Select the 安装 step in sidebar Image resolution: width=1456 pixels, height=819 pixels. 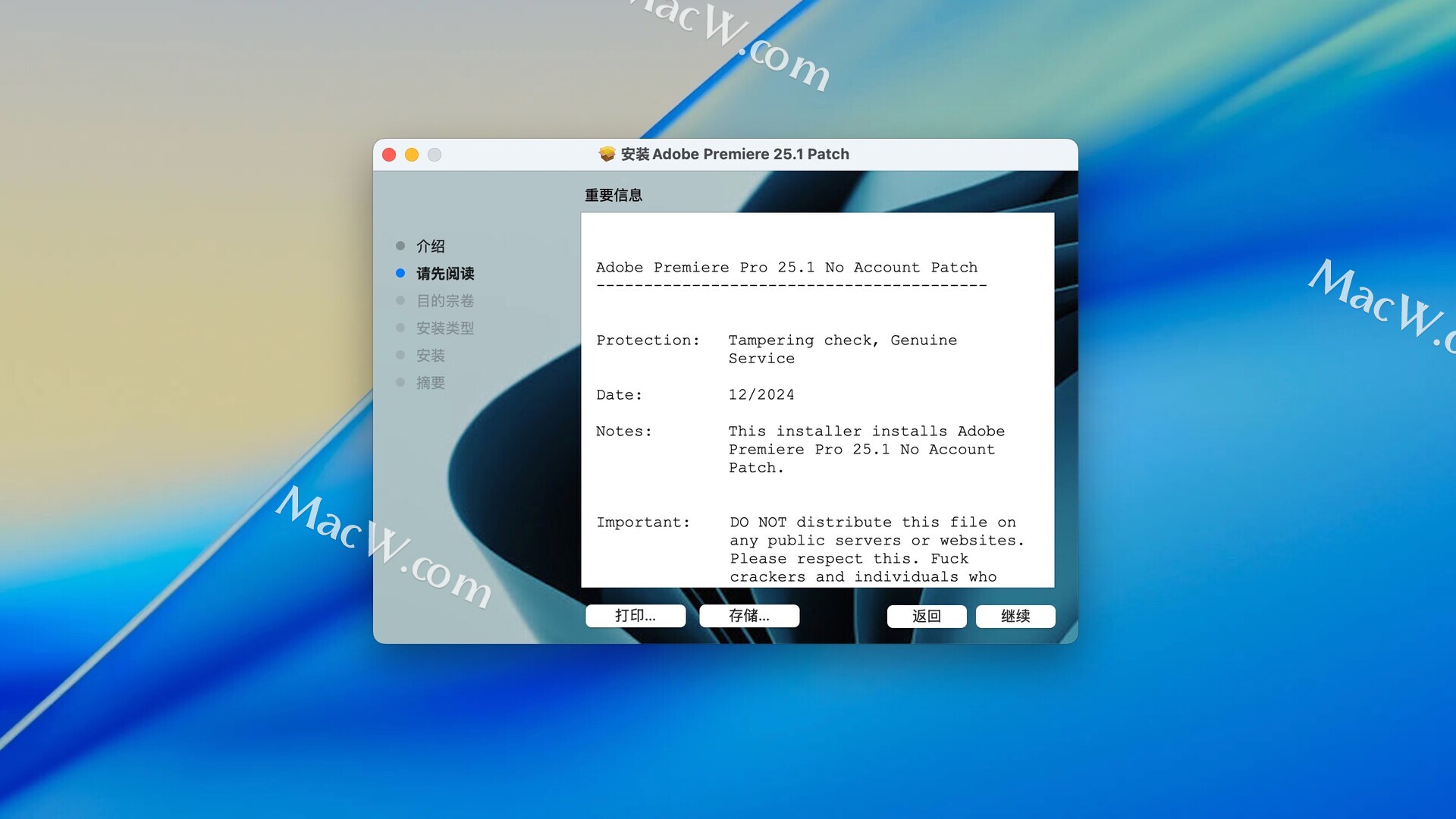[431, 355]
